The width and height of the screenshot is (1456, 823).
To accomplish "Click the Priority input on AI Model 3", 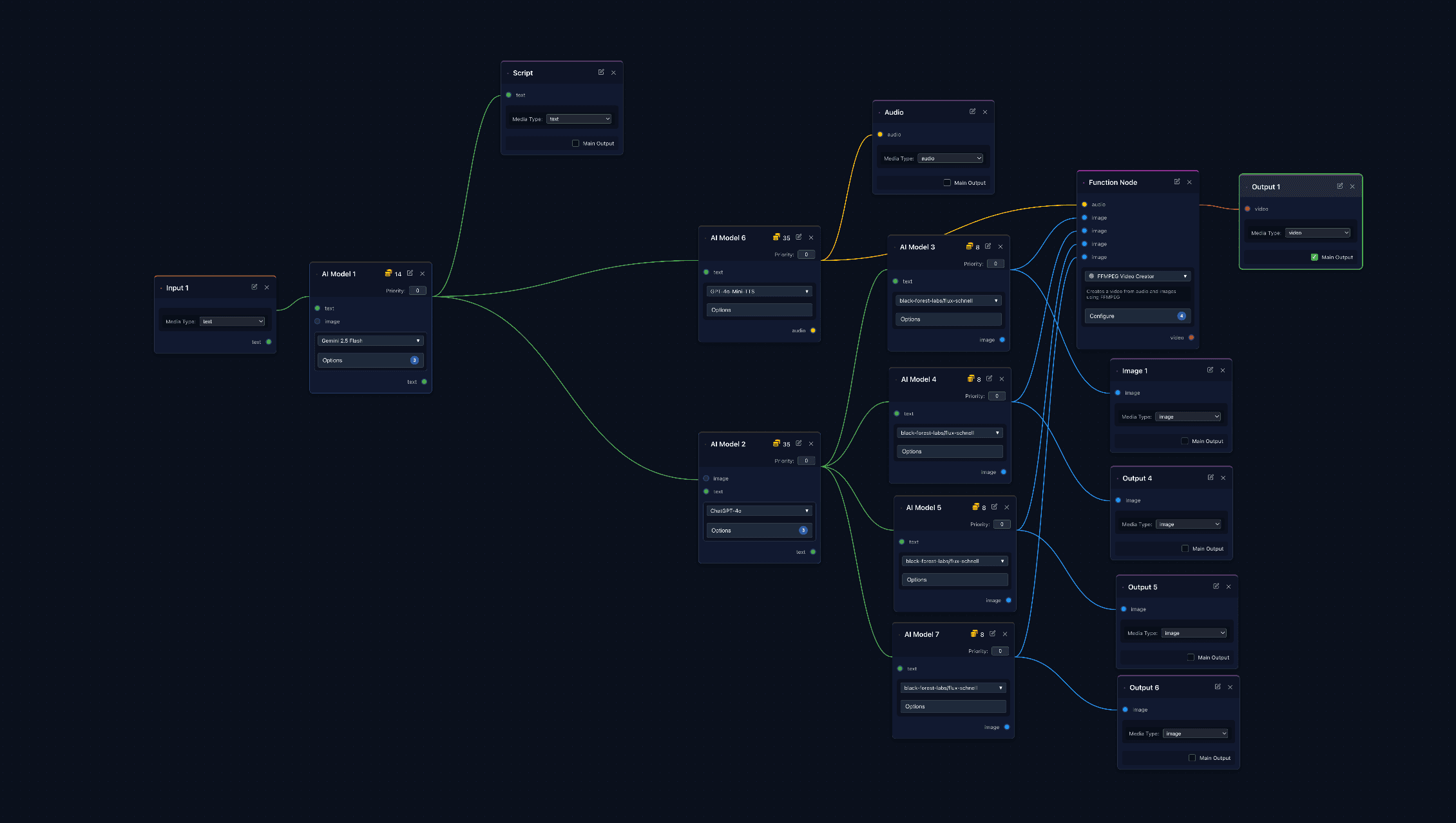I will [995, 263].
